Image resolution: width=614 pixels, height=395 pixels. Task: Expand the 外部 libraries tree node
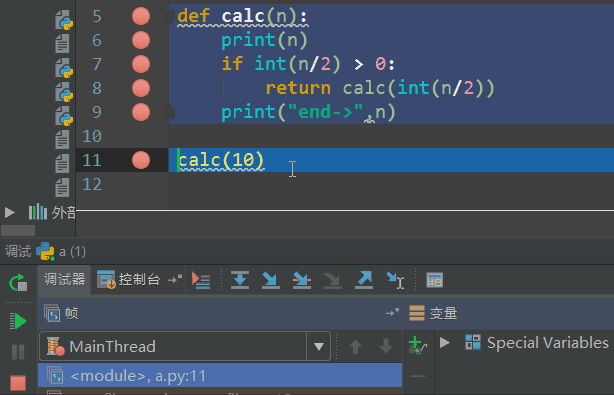(x=9, y=212)
